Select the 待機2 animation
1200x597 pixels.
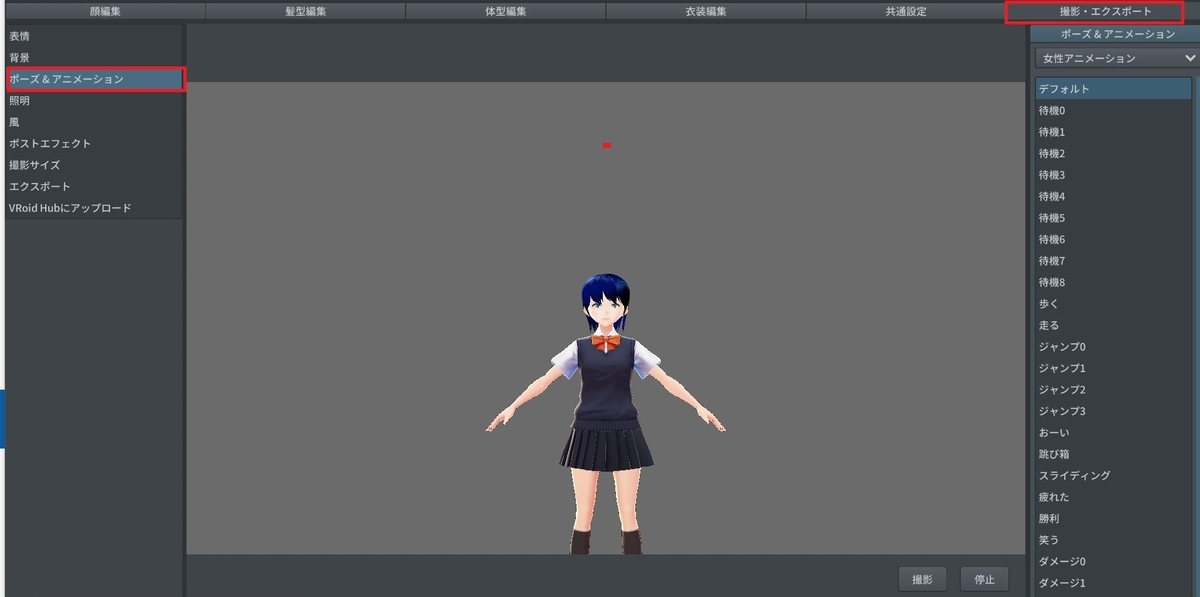1115,154
